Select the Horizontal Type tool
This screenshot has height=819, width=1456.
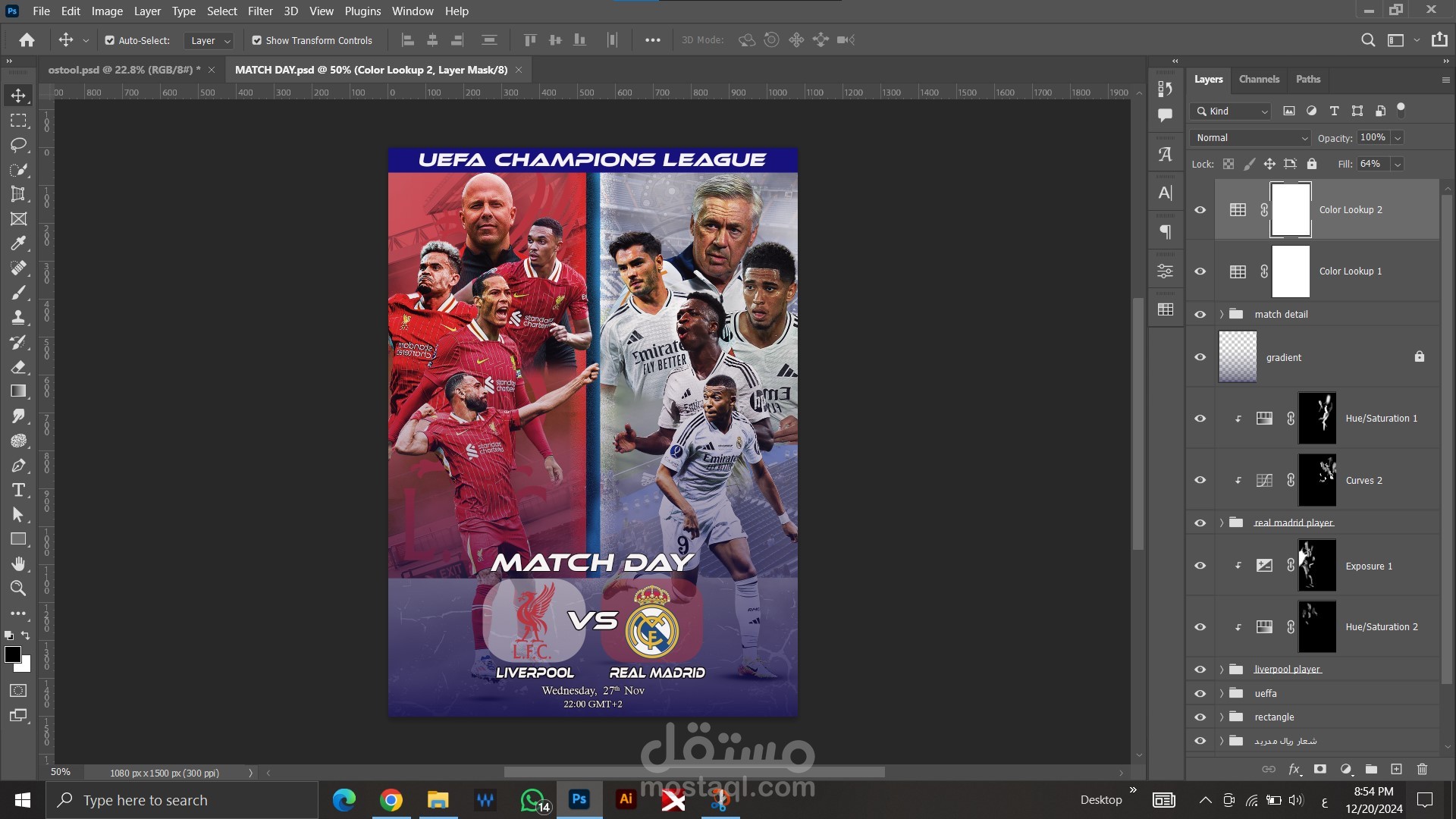[x=18, y=490]
